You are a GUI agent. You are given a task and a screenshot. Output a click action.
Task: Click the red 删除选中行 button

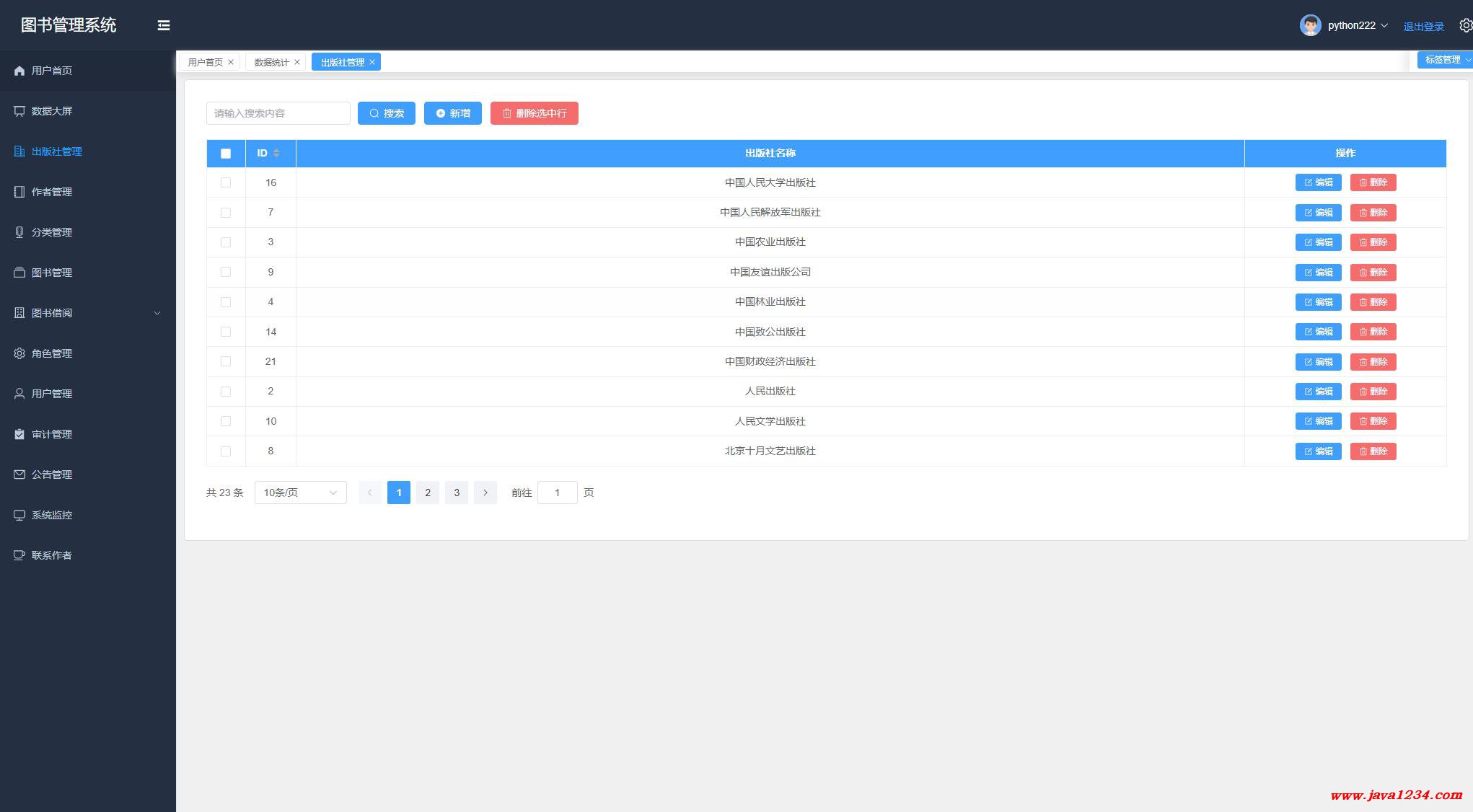coord(534,113)
